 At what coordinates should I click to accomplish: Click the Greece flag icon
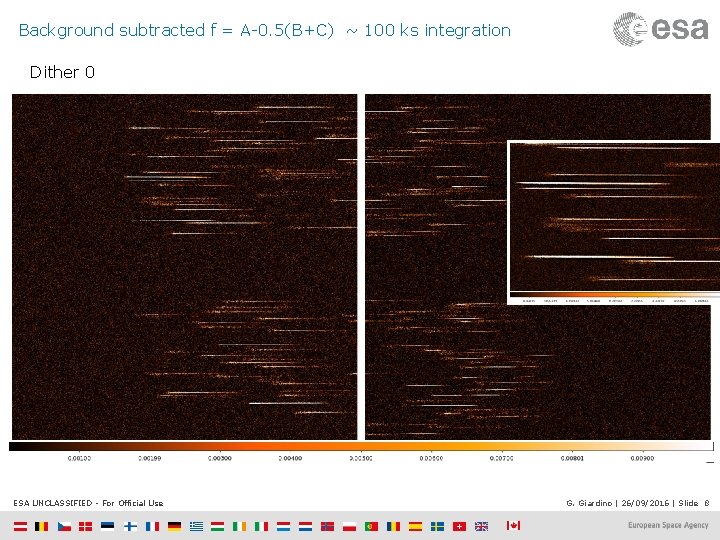point(196,526)
